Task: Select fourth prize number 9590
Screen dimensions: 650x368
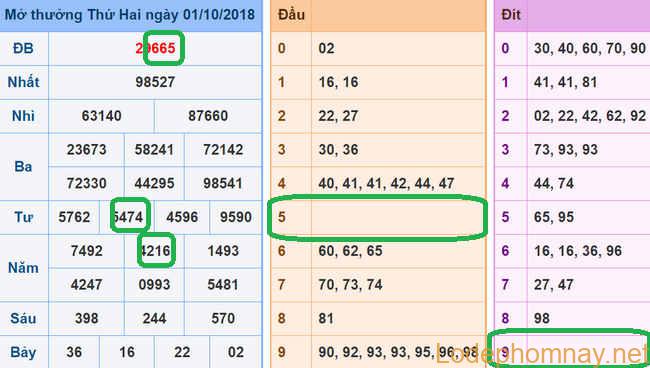Action: (x=236, y=217)
